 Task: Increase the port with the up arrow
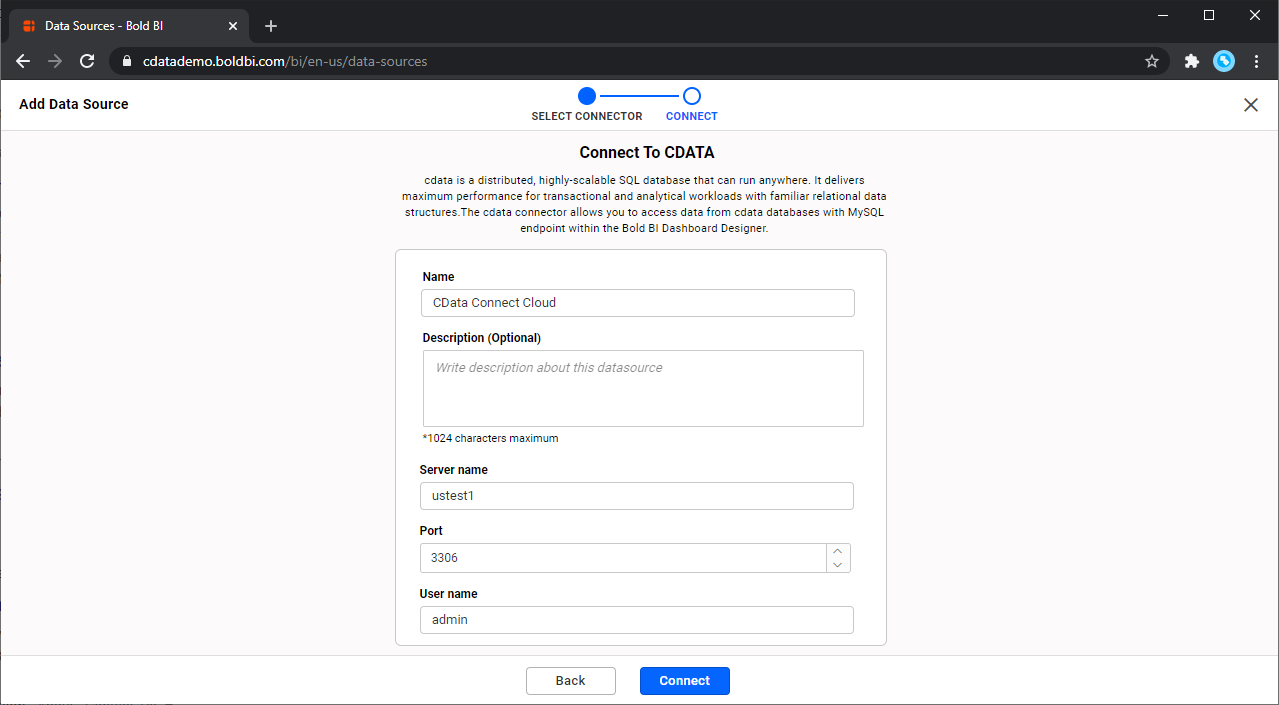[x=838, y=551]
